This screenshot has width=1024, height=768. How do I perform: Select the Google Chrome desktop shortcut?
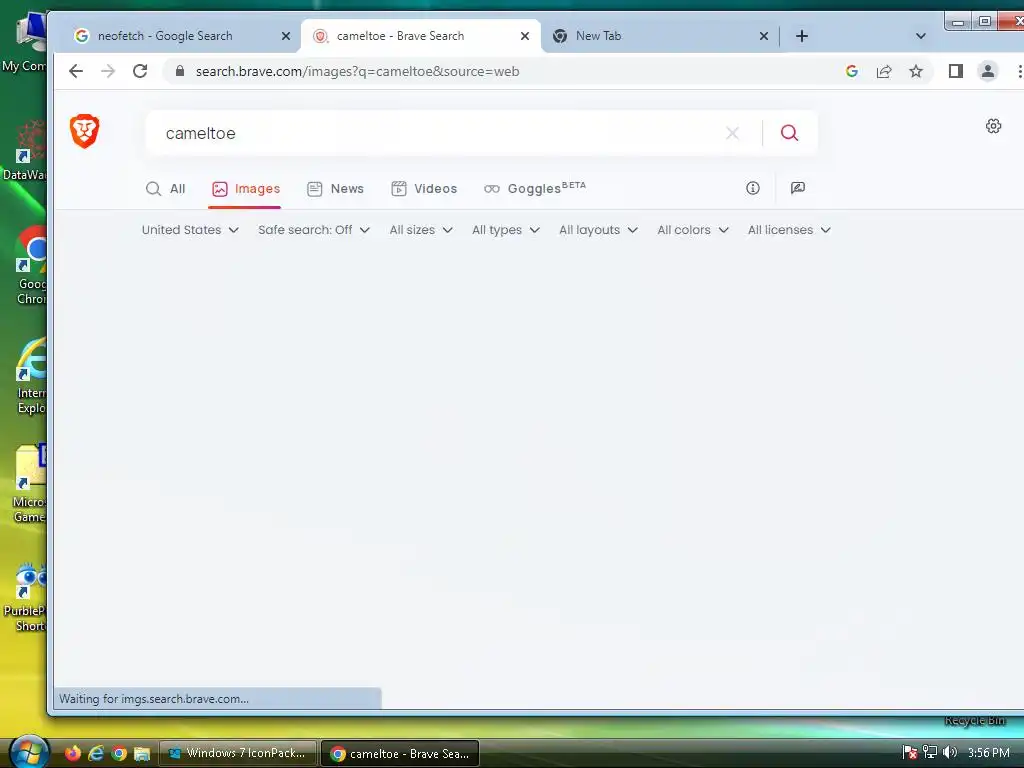[30, 266]
